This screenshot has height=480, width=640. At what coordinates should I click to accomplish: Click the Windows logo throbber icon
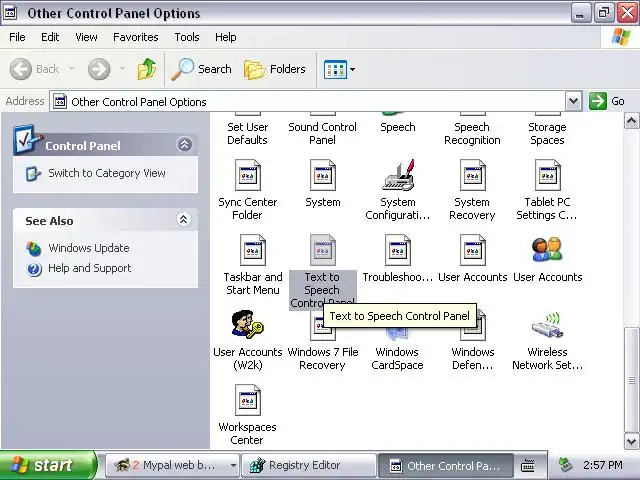[620, 37]
